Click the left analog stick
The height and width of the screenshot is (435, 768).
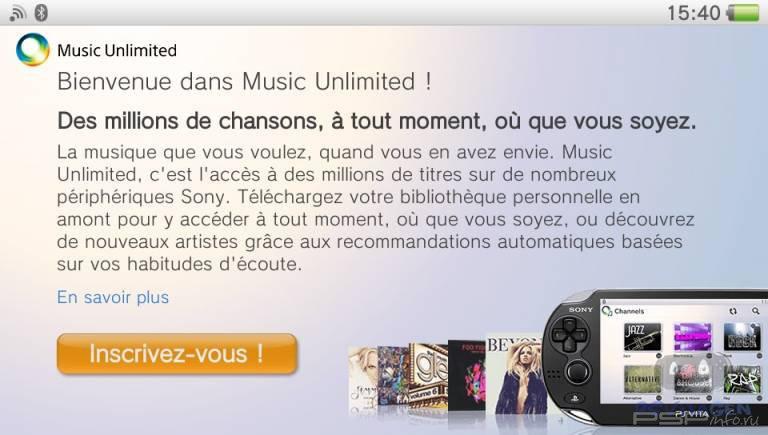[x=578, y=373]
